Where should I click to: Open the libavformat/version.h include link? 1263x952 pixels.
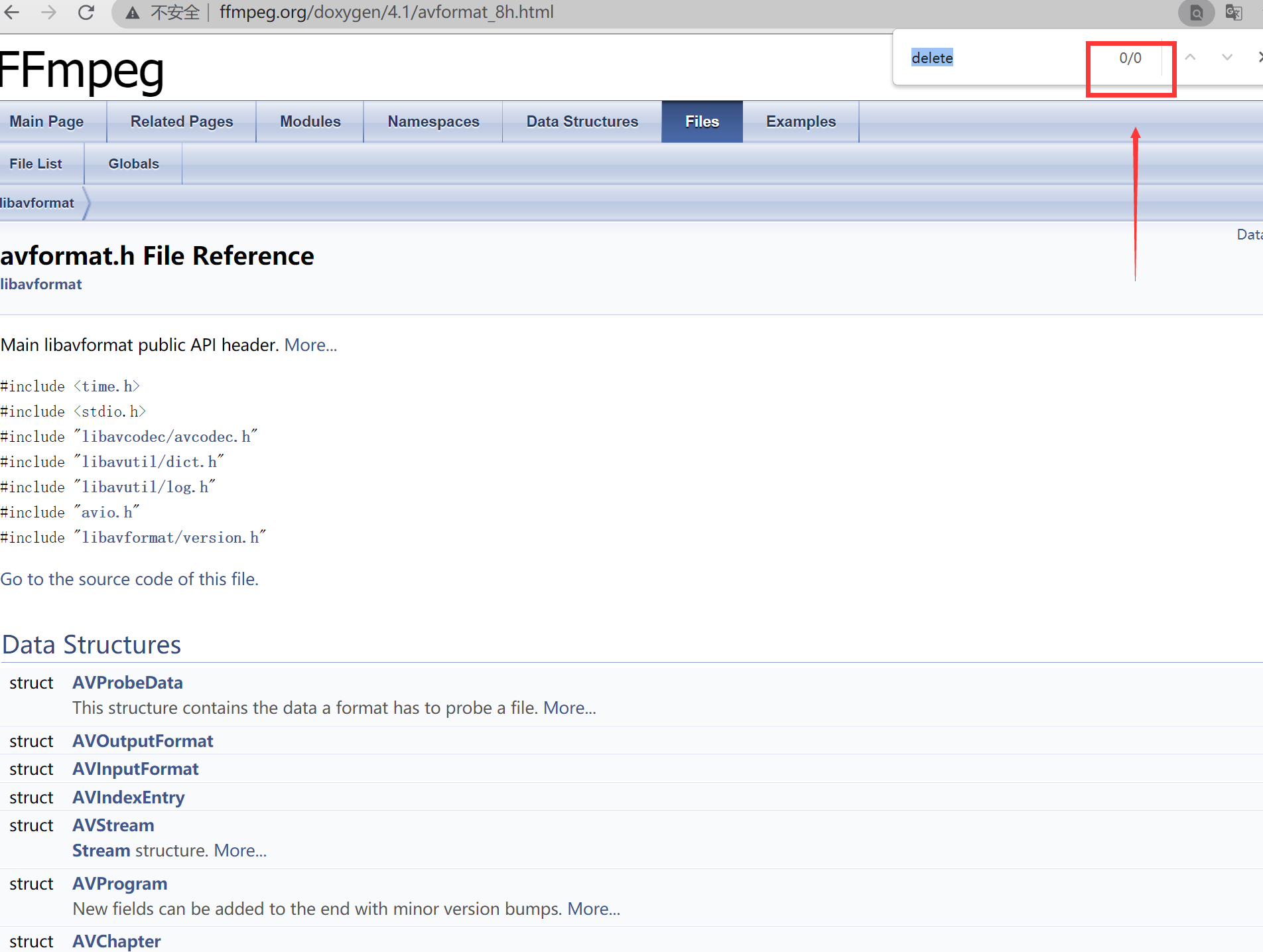click(170, 537)
